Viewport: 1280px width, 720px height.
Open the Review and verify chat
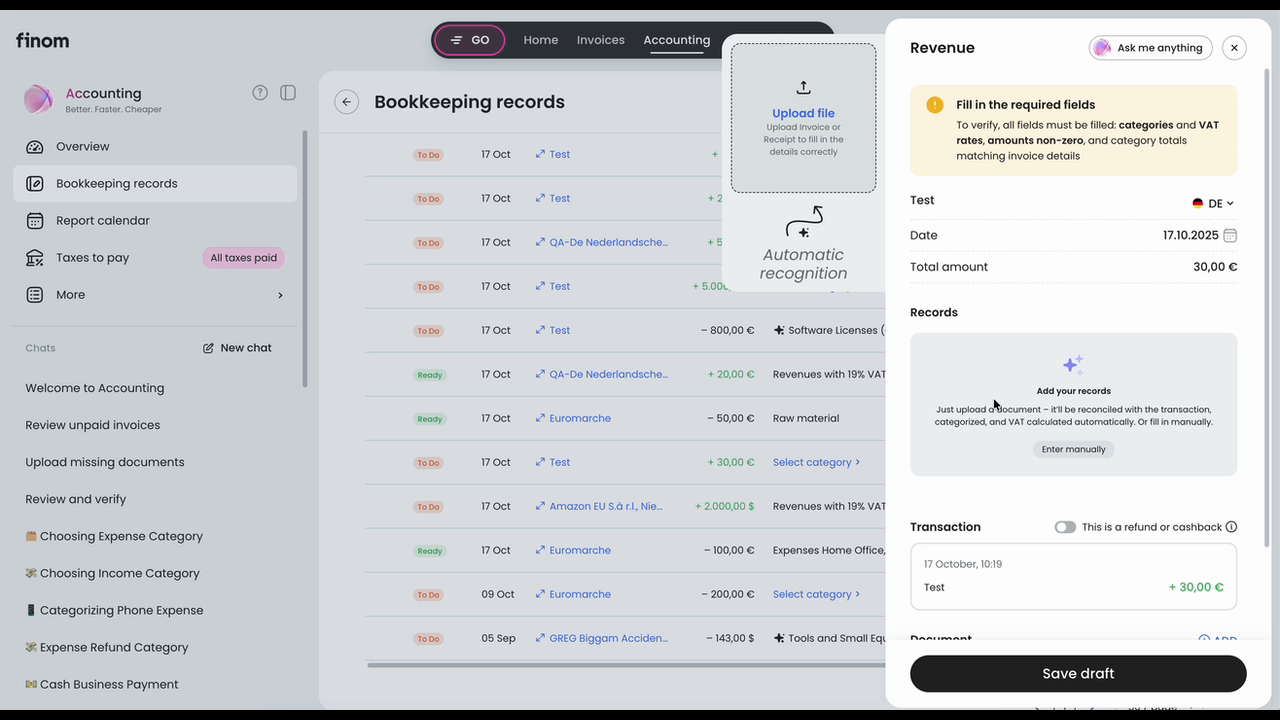[76, 499]
